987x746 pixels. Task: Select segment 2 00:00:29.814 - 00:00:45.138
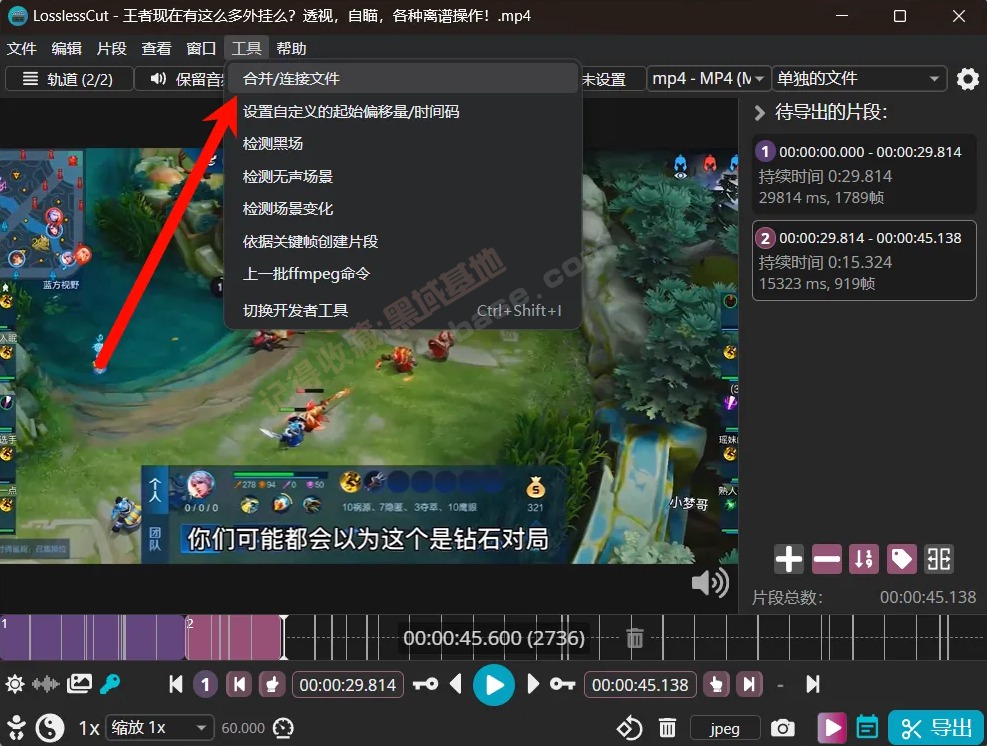864,261
